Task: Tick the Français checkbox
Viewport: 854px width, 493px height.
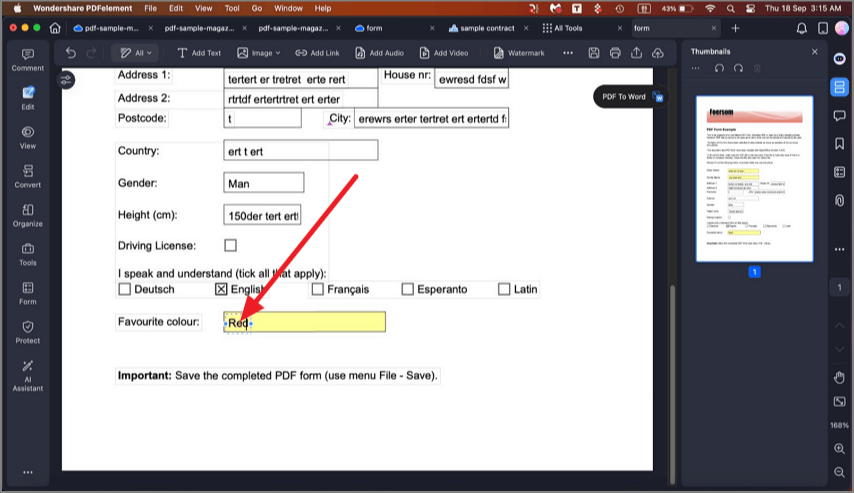Action: 318,289
